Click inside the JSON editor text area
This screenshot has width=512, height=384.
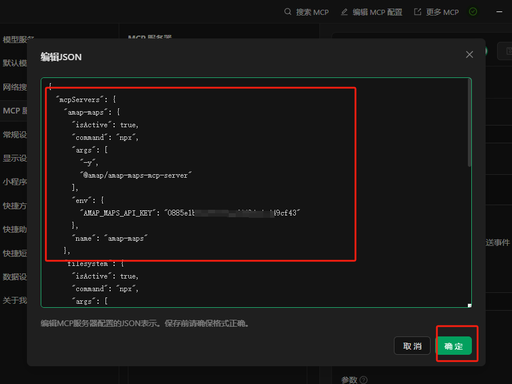tap(256, 192)
